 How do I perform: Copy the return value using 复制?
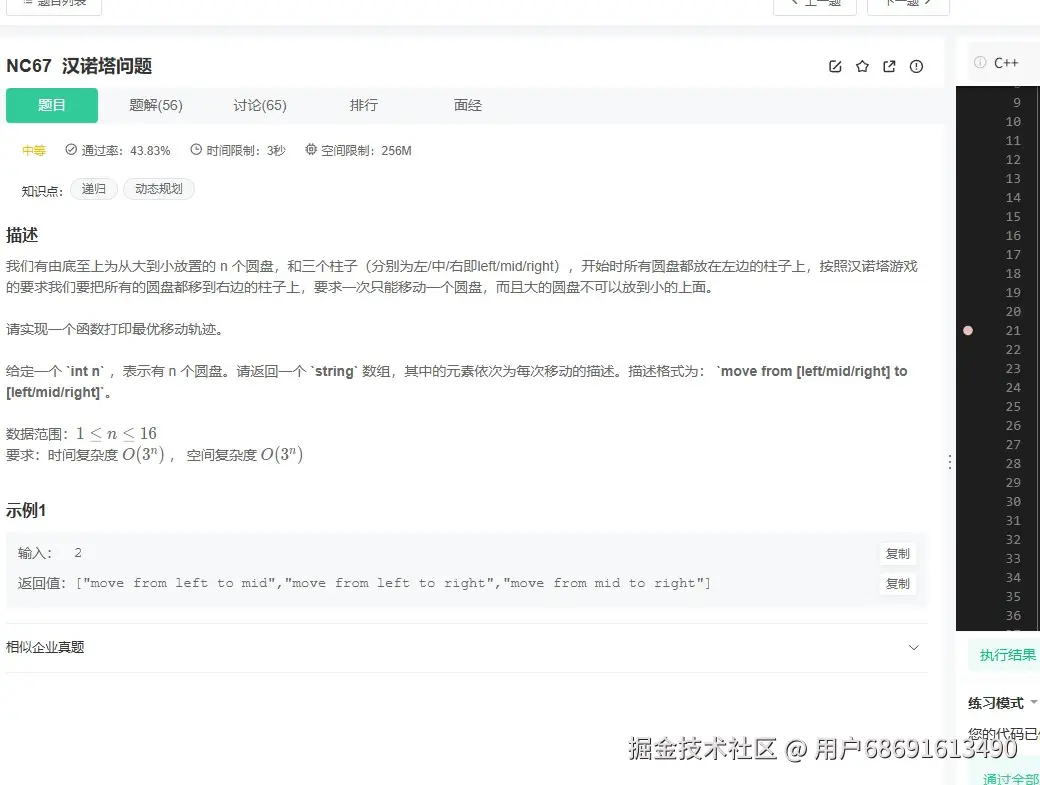pyautogui.click(x=897, y=583)
